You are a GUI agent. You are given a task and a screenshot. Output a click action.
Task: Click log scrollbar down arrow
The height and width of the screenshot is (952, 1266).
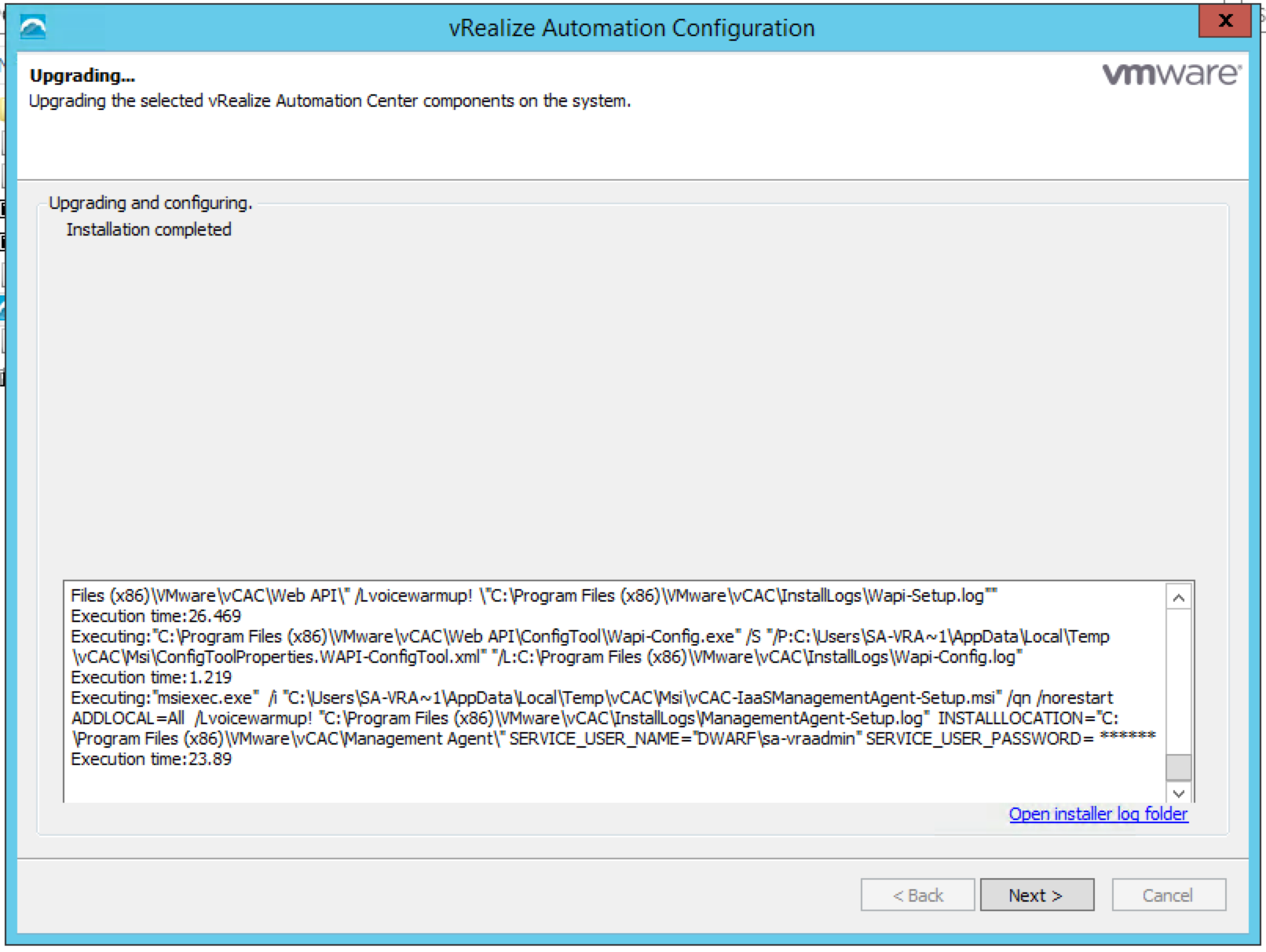click(1179, 793)
